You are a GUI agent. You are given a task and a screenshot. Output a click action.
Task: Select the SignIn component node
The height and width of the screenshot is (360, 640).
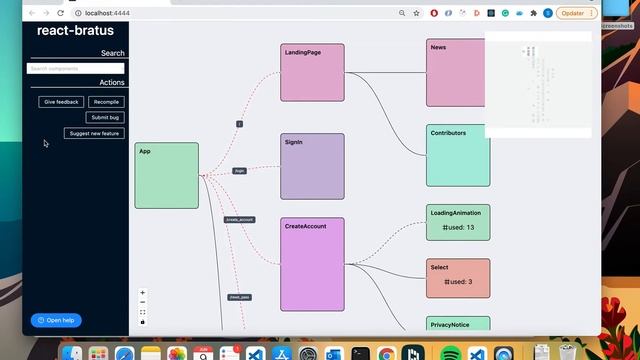(x=312, y=167)
